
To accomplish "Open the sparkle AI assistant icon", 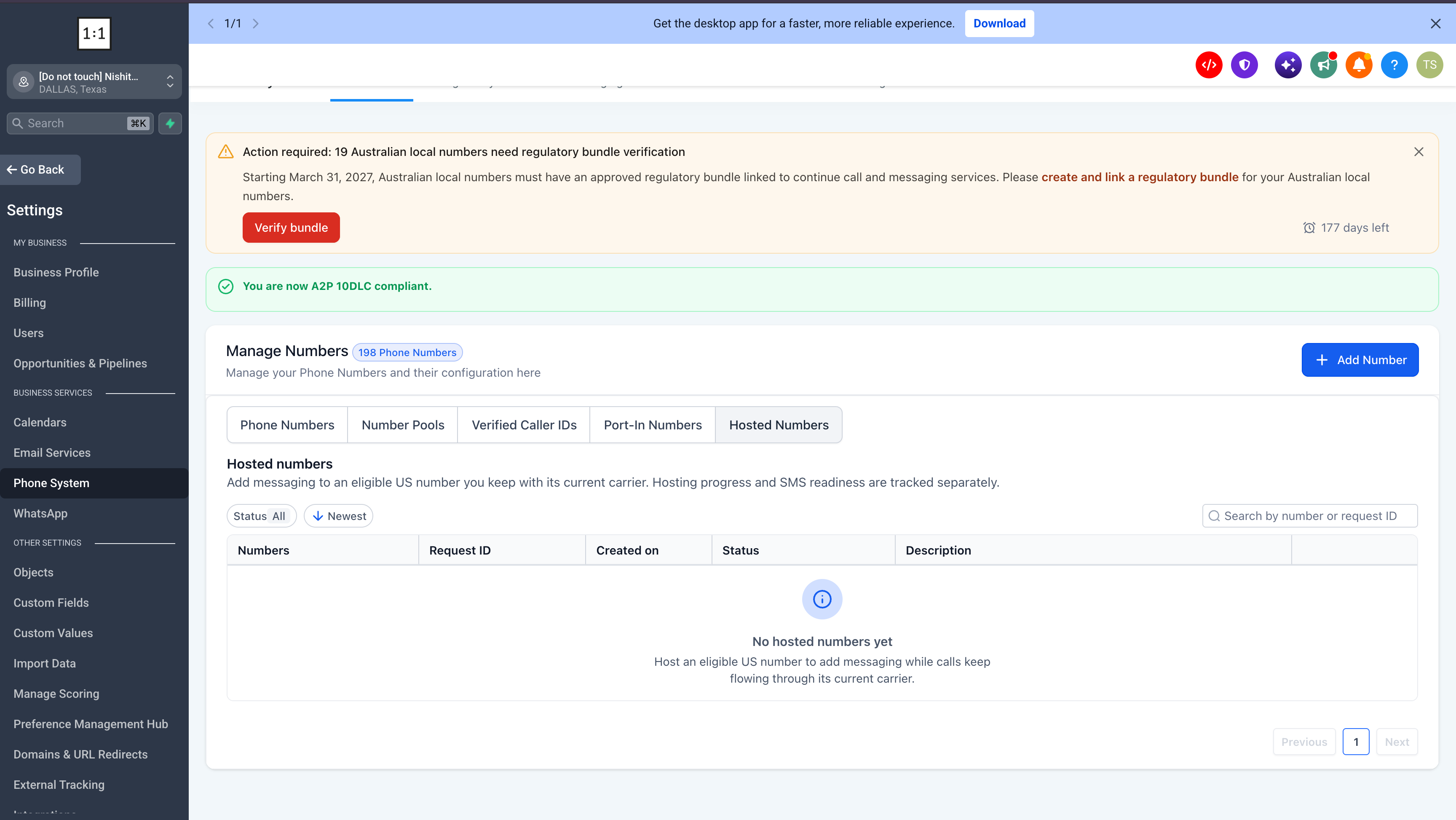I will coord(1287,65).
